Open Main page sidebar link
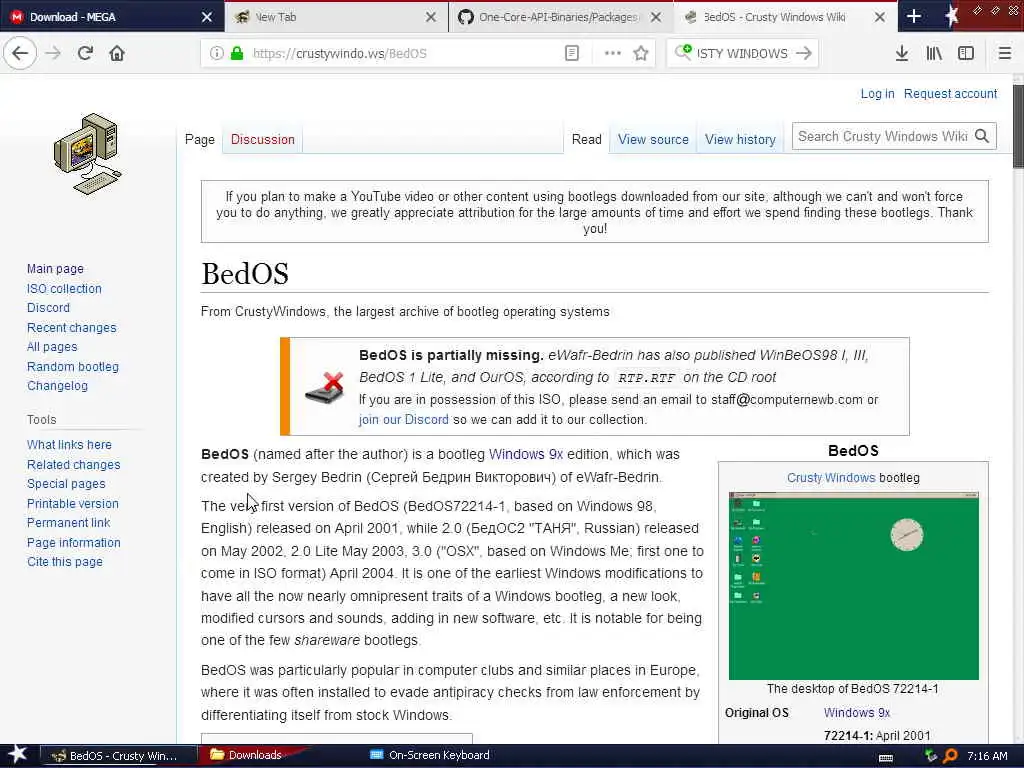 (56, 268)
